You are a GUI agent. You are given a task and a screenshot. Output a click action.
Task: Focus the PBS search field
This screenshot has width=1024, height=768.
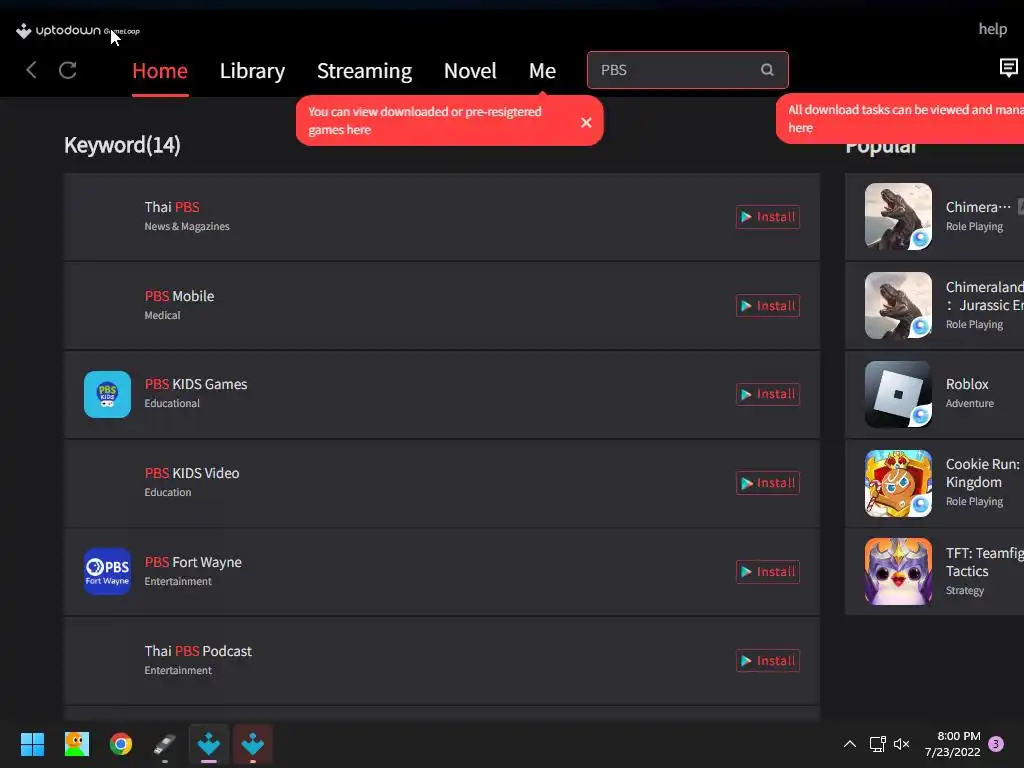(688, 70)
